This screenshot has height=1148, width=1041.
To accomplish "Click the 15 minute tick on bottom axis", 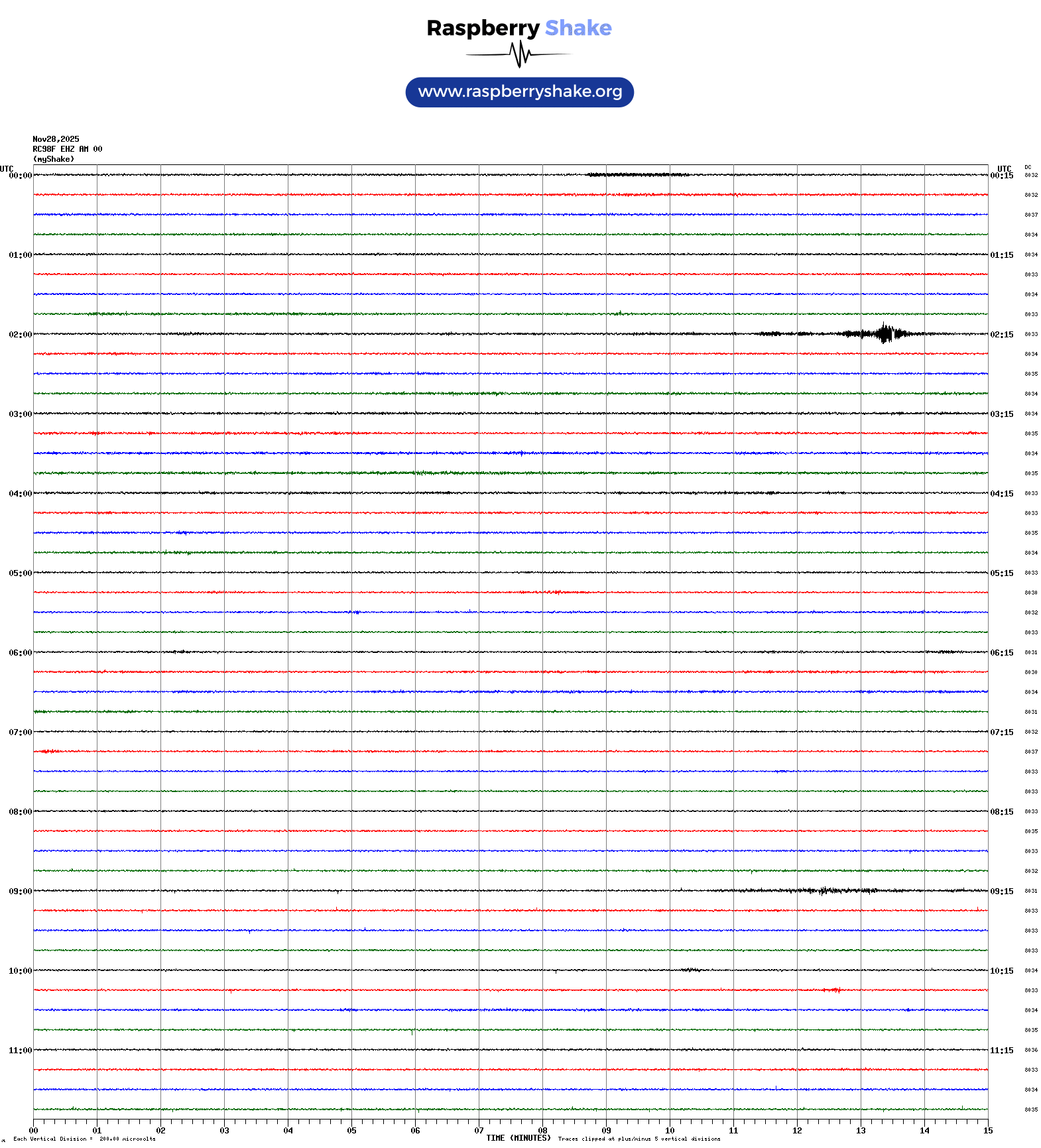I will 987,1131.
